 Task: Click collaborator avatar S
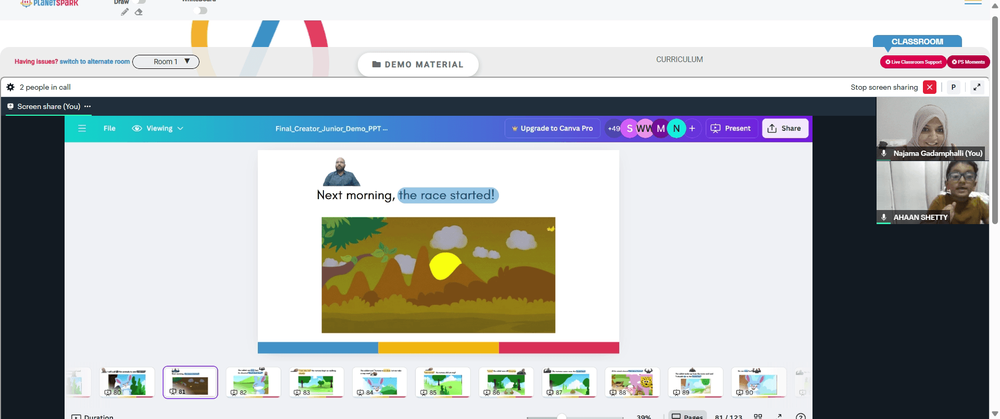point(629,128)
